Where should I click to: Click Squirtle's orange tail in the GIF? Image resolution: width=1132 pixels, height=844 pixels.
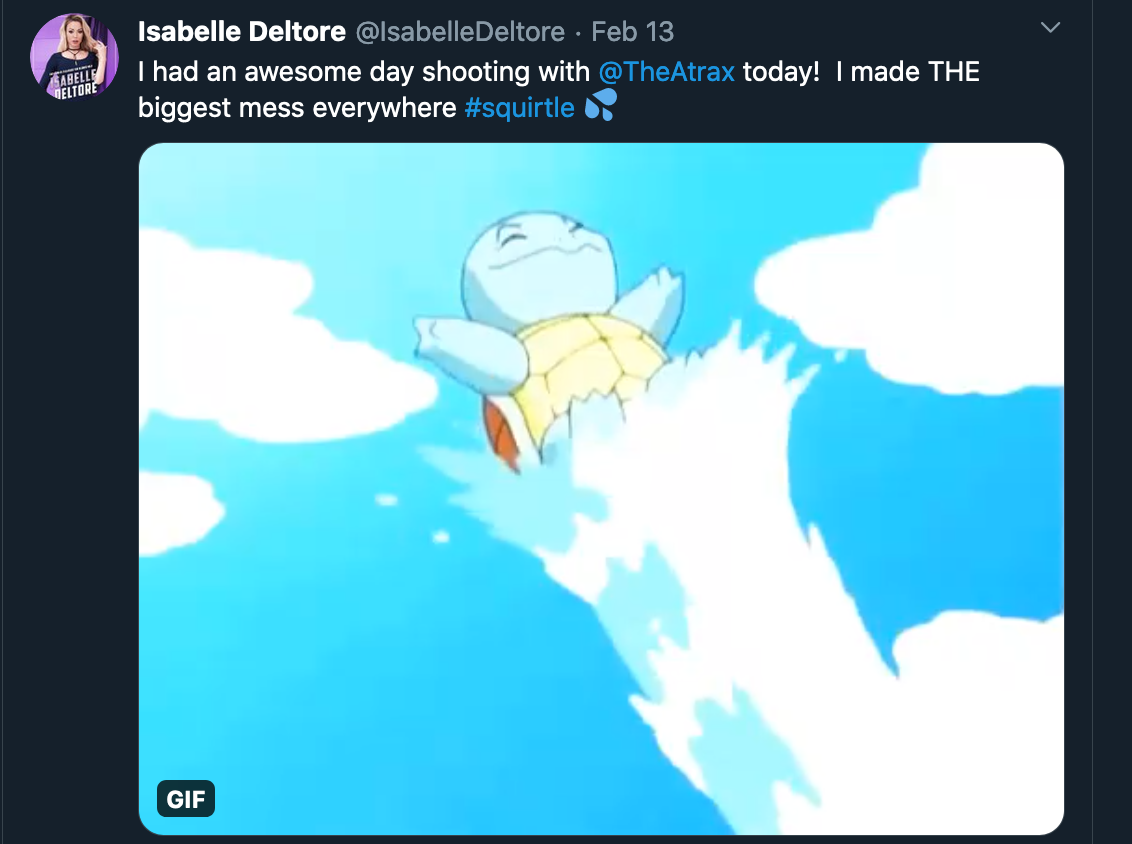[501, 435]
